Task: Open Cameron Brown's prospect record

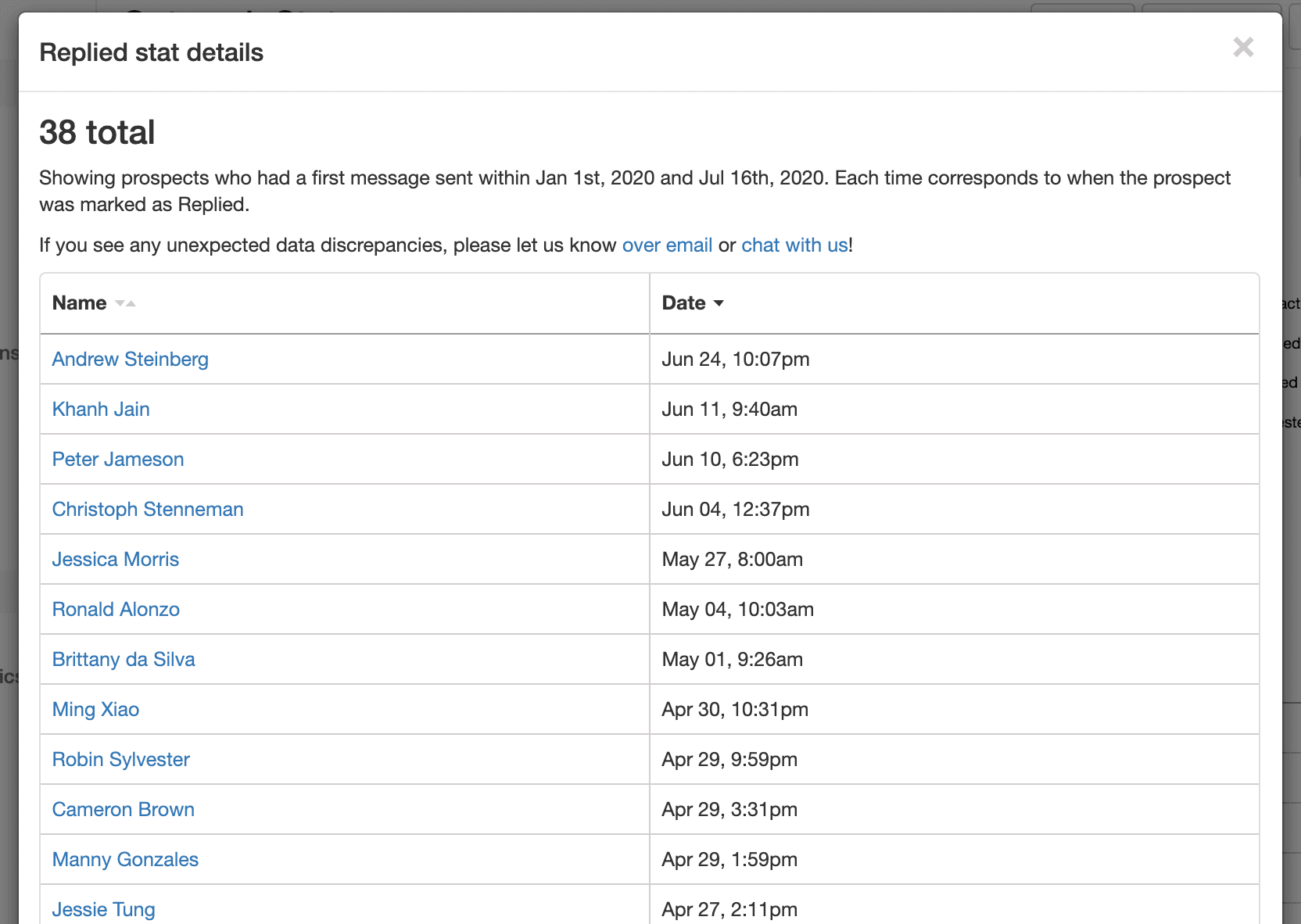Action: [123, 809]
